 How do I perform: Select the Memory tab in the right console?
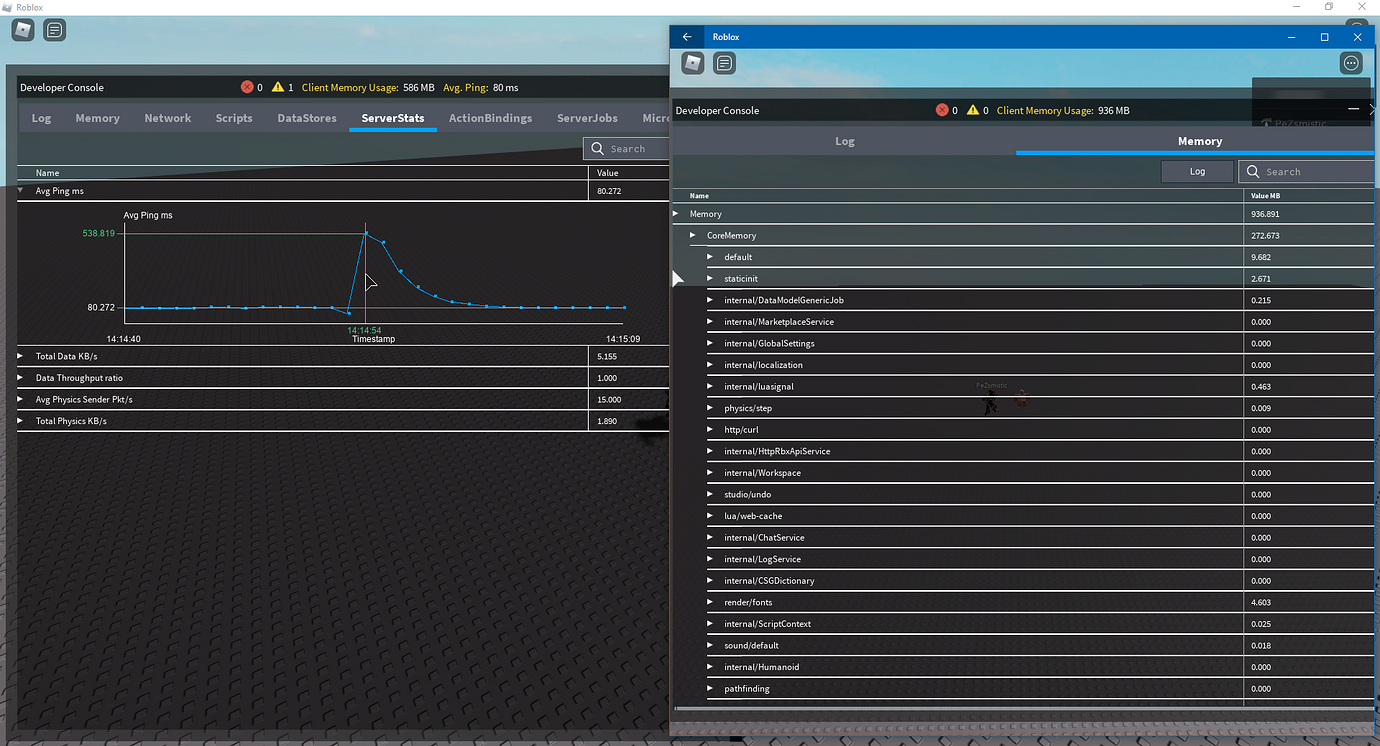click(x=1199, y=141)
